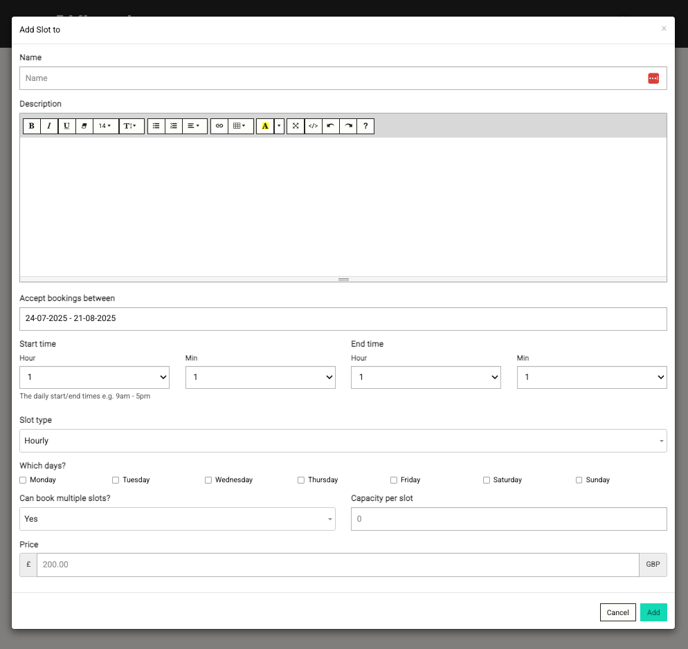The height and width of the screenshot is (649, 688).
Task: Toggle fullscreen mode for the editor
Action: 296,126
